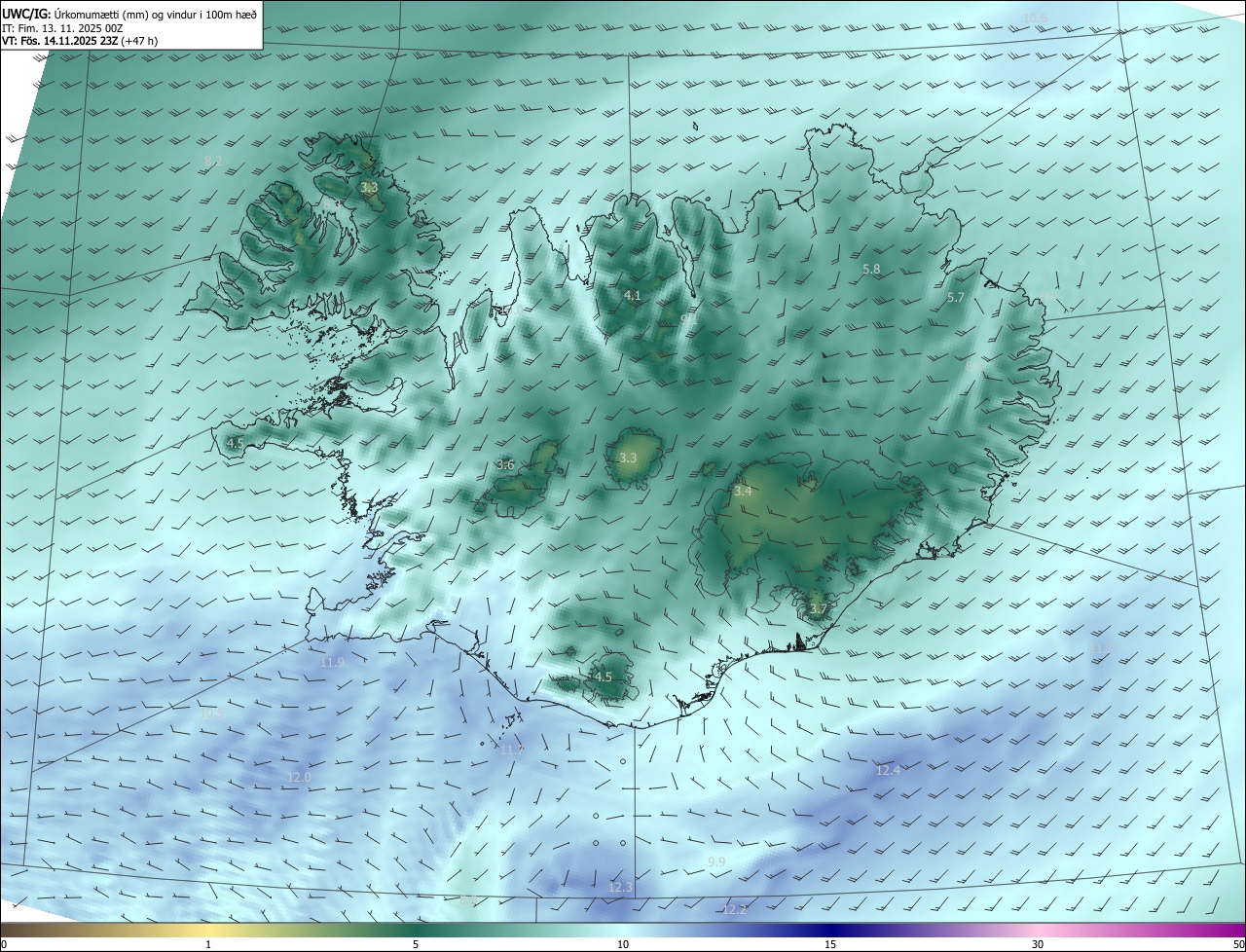The image size is (1246, 952).
Task: Click the 5.7 value label
Action: tap(956, 298)
